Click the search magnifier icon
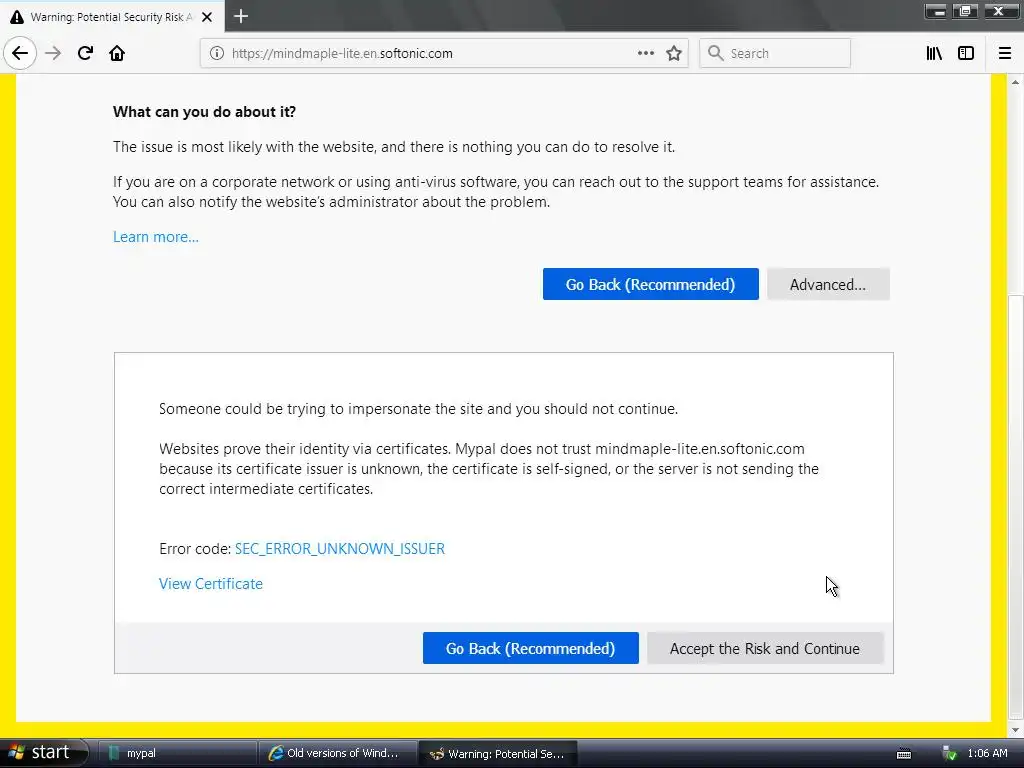This screenshot has width=1024, height=768. (716, 53)
